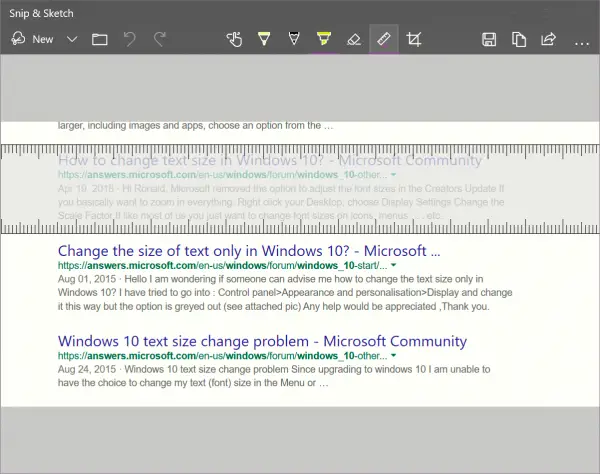Select the yellow Highlighter tool

click(x=324, y=39)
